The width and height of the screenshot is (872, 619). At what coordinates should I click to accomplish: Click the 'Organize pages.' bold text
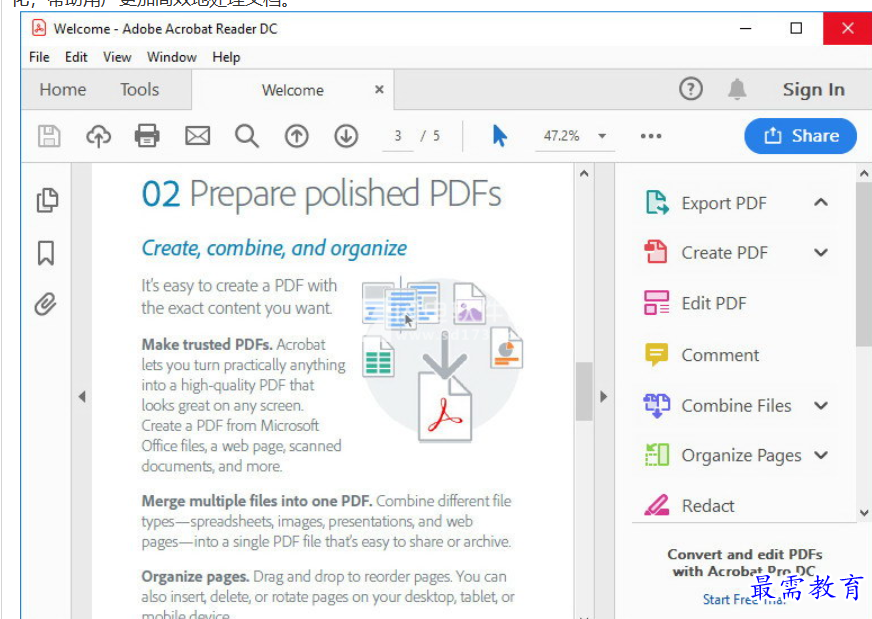click(195, 576)
